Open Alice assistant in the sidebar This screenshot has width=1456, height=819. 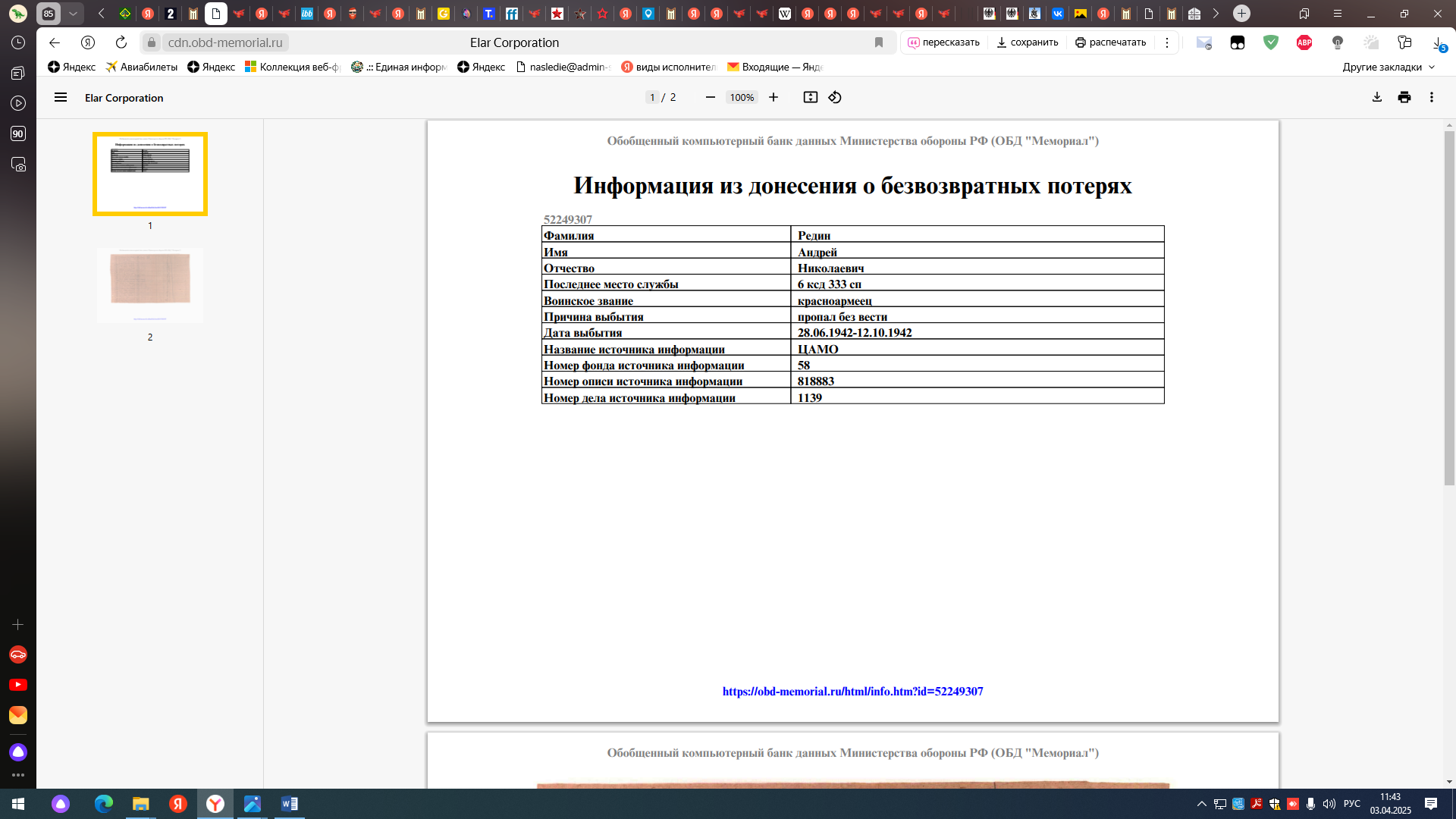coord(18,752)
